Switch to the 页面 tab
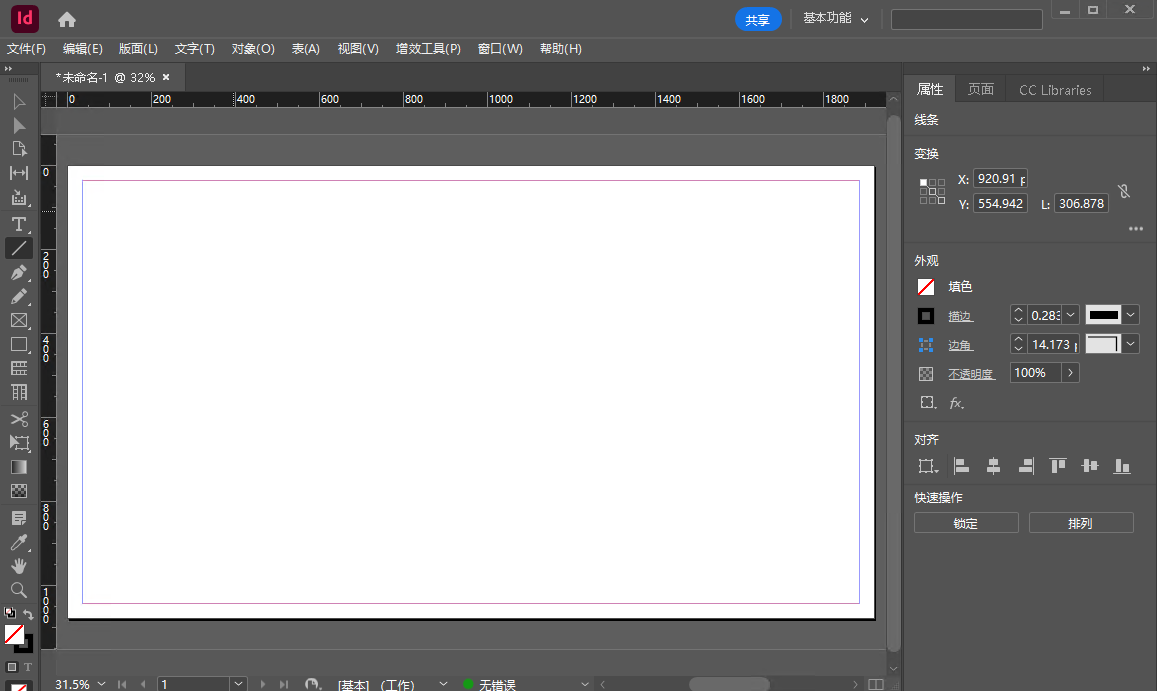 981,89
